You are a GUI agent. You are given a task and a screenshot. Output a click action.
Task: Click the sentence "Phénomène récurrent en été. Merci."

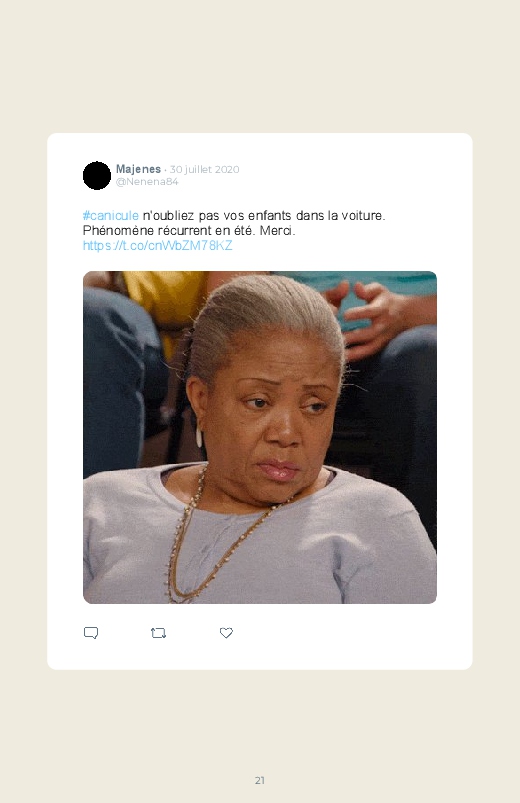pos(189,231)
